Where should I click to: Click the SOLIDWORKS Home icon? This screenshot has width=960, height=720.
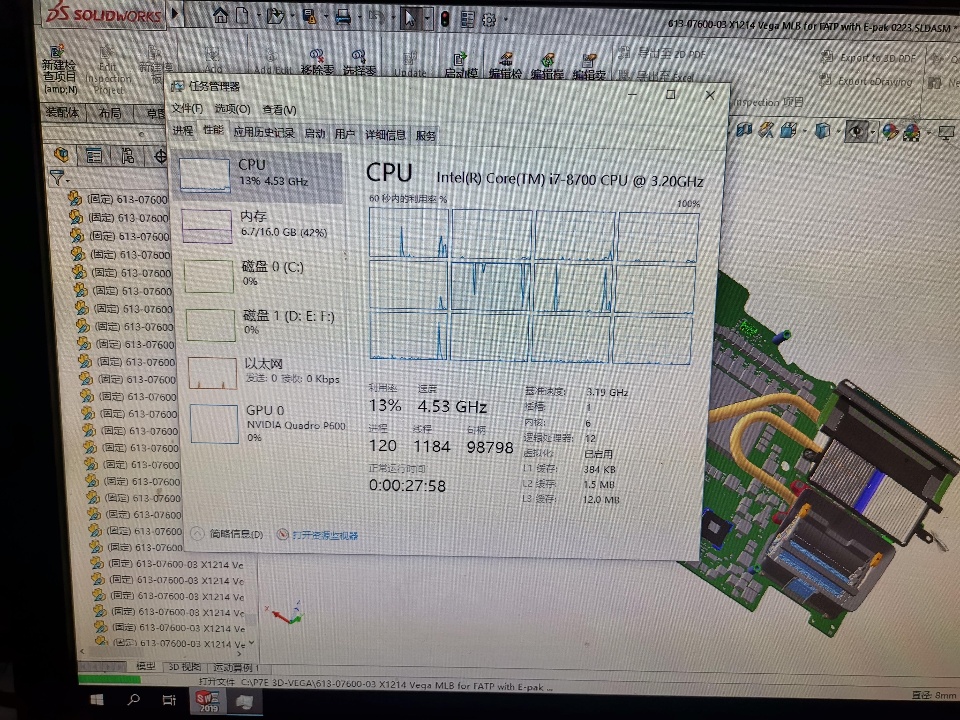click(x=220, y=16)
